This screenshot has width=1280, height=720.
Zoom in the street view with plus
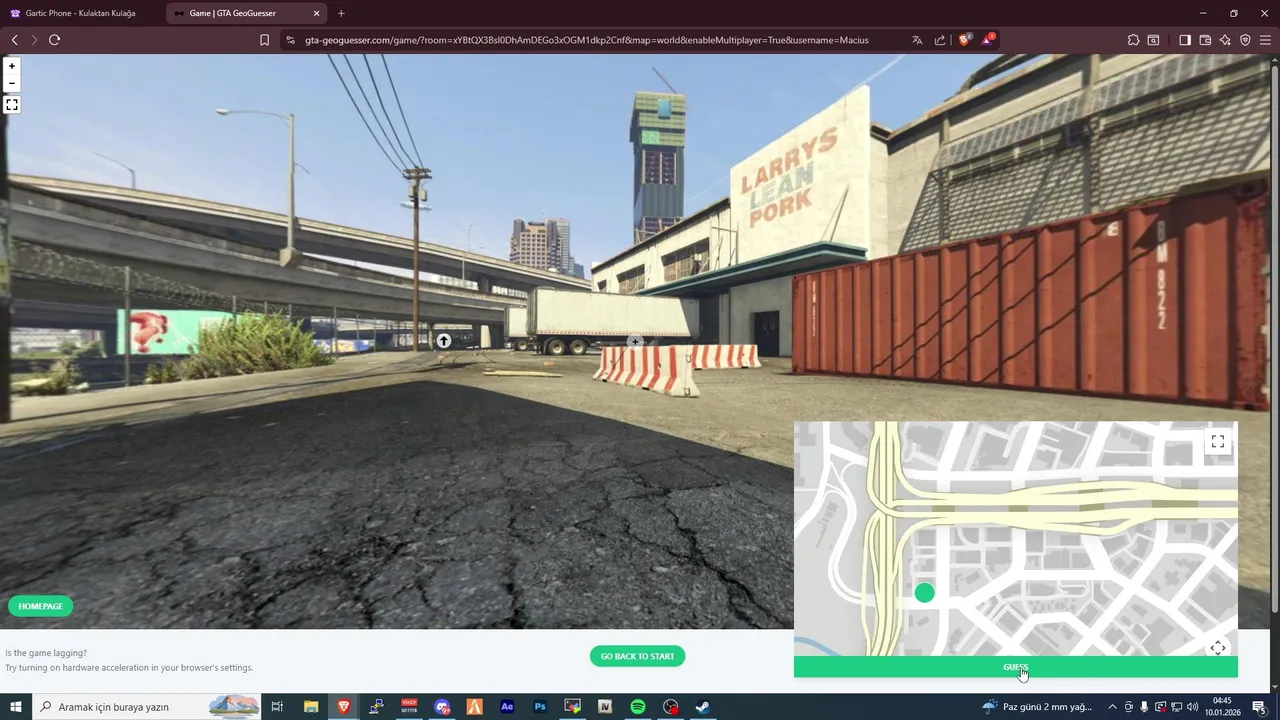[12, 66]
